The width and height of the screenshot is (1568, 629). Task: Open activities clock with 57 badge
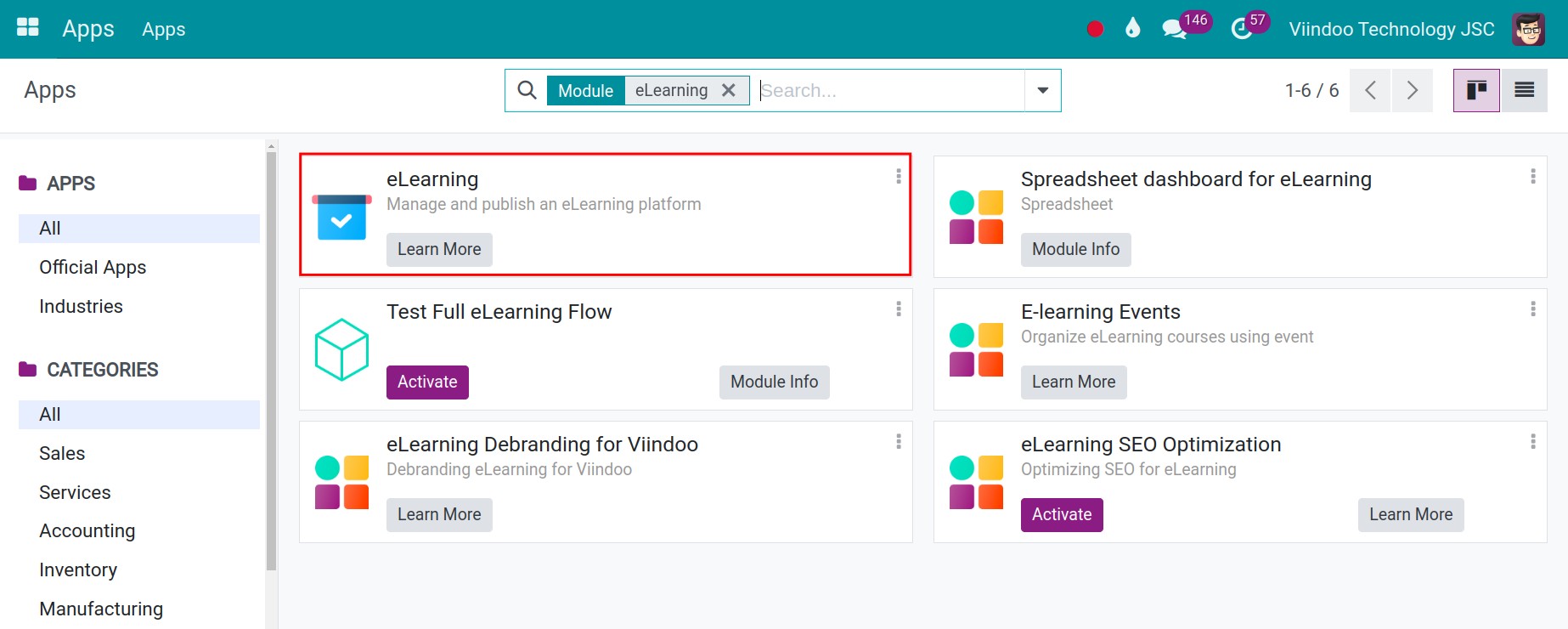pyautogui.click(x=1250, y=26)
